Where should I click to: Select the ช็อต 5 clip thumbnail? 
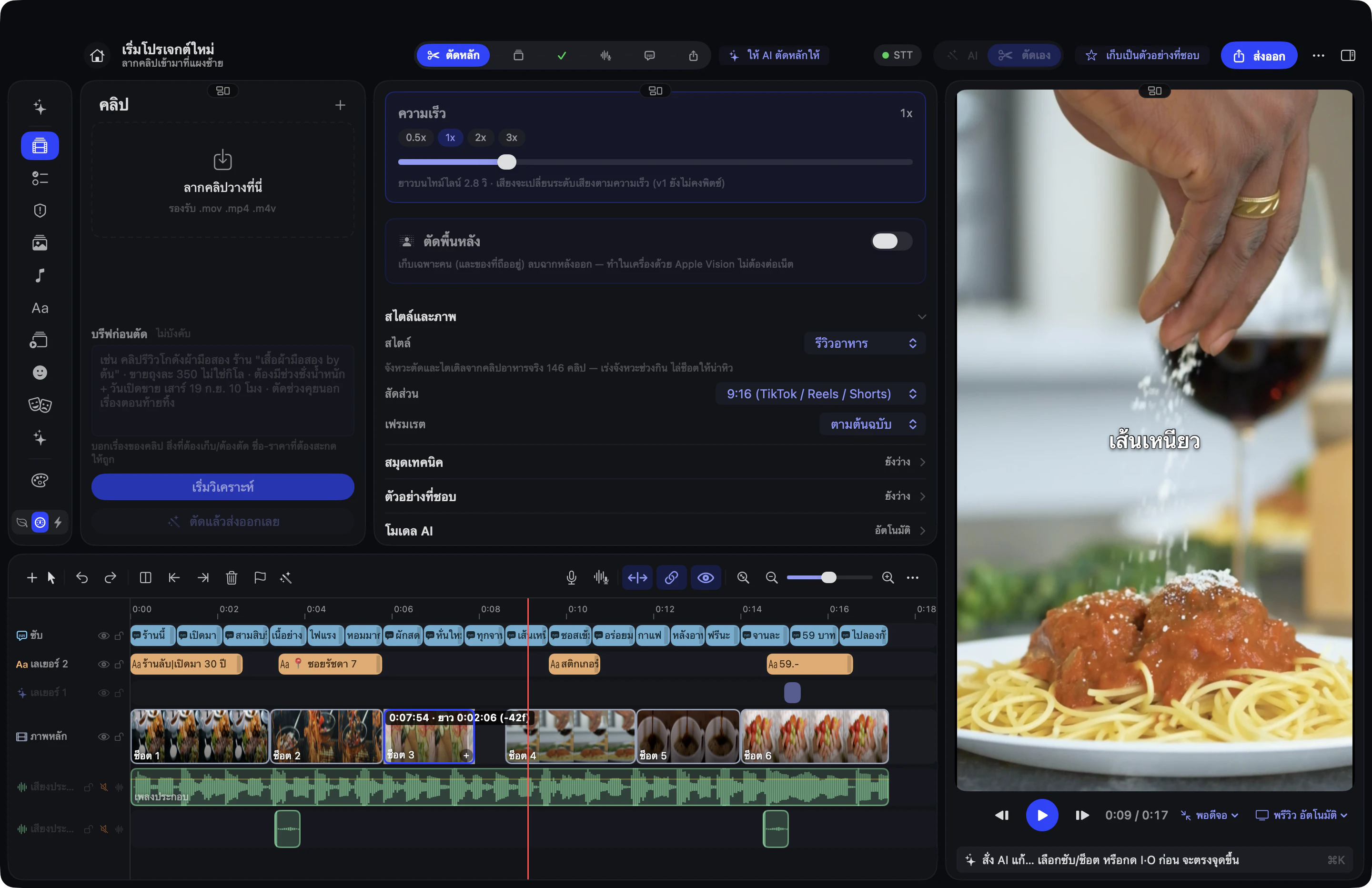coord(688,737)
